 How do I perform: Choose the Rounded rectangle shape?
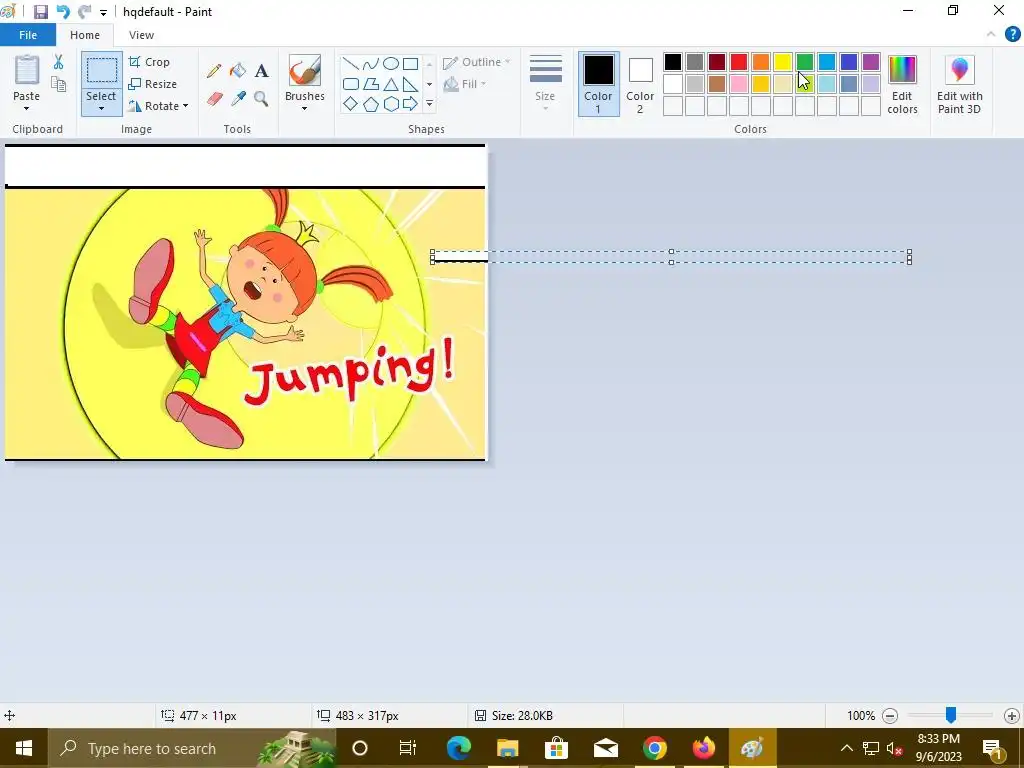[351, 84]
